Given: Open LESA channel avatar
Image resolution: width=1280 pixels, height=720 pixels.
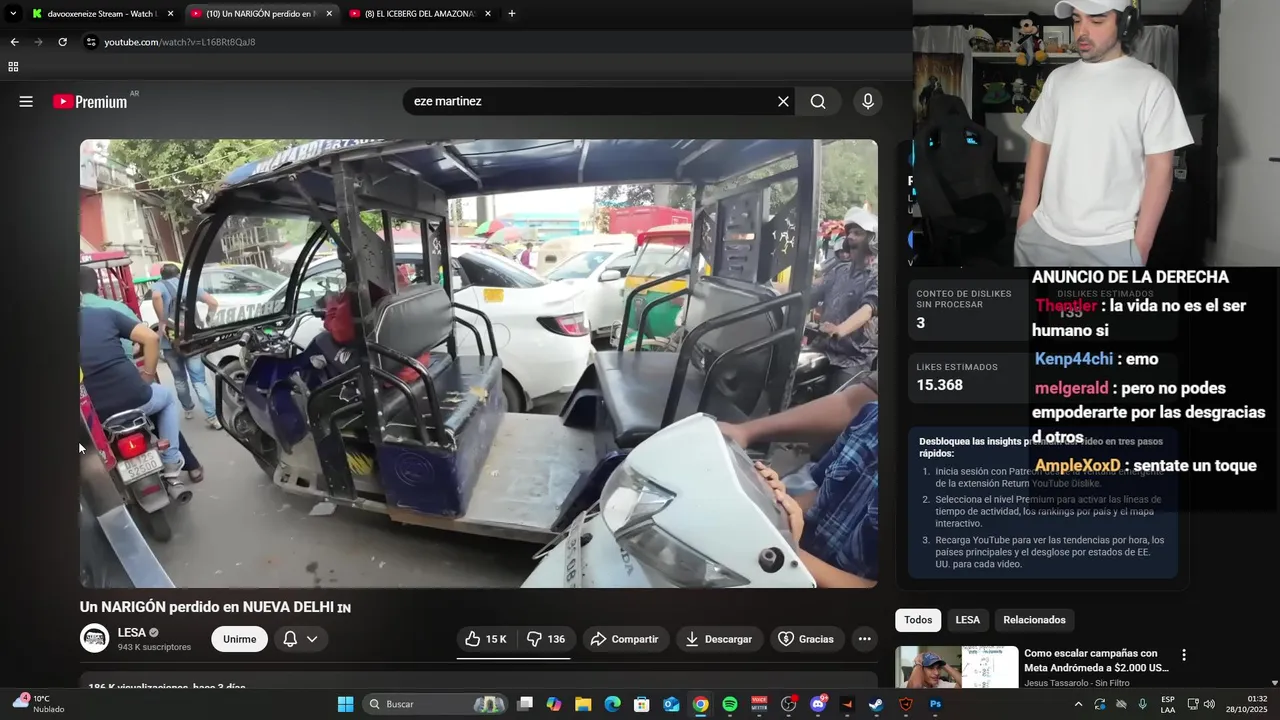Looking at the screenshot, I should tap(94, 638).
